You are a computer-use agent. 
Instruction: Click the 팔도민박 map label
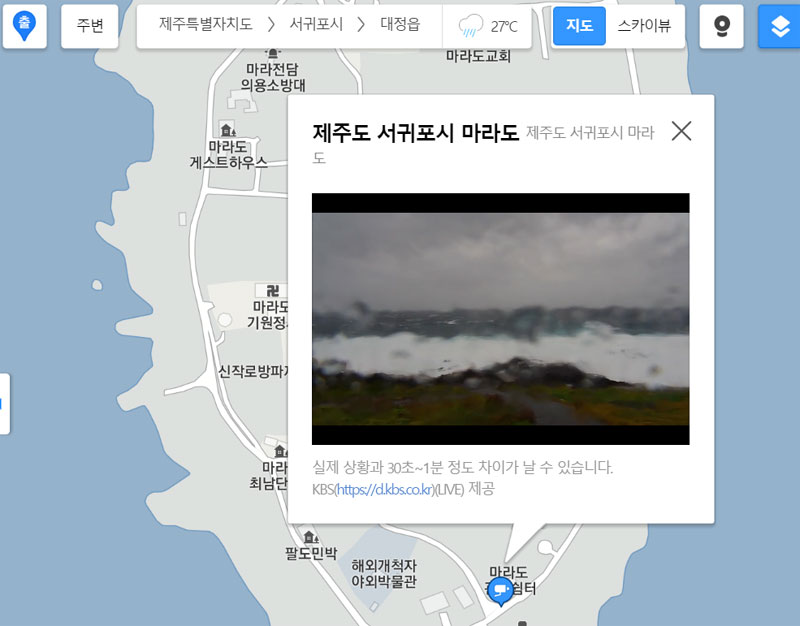311,553
